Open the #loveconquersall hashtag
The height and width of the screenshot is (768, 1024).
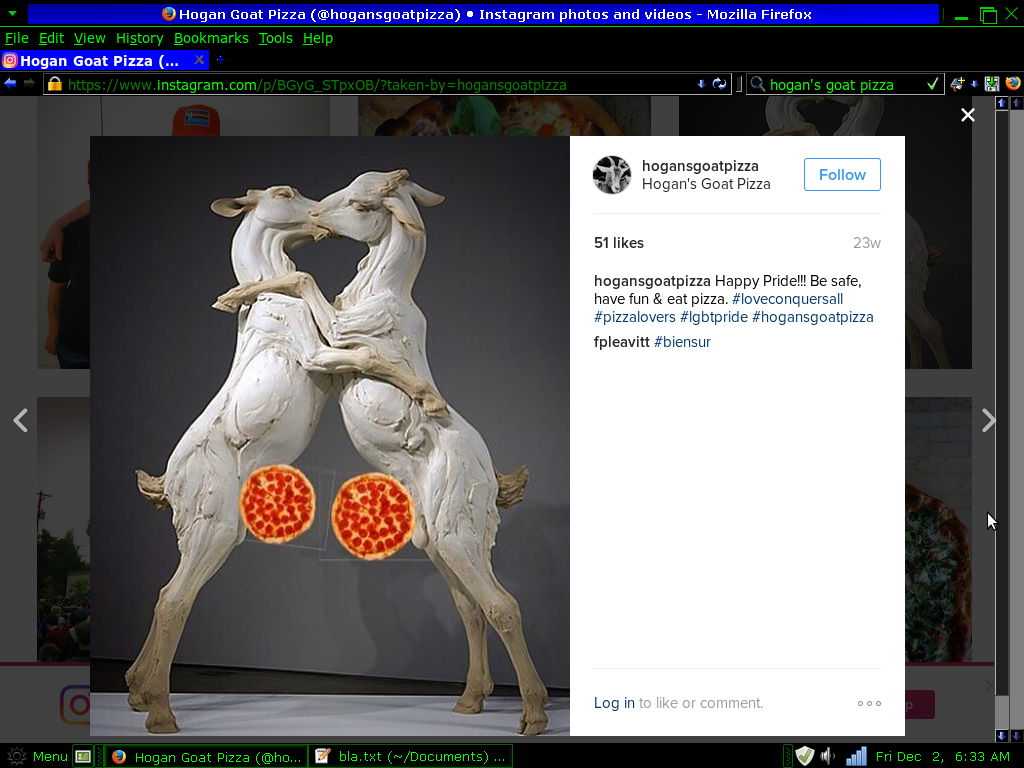point(787,299)
